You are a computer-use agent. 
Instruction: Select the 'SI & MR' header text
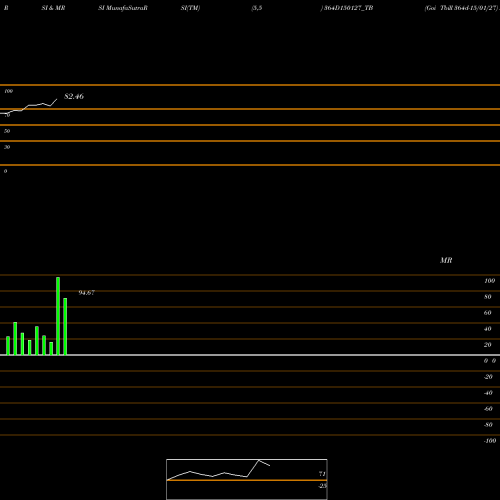pyautogui.click(x=53, y=8)
